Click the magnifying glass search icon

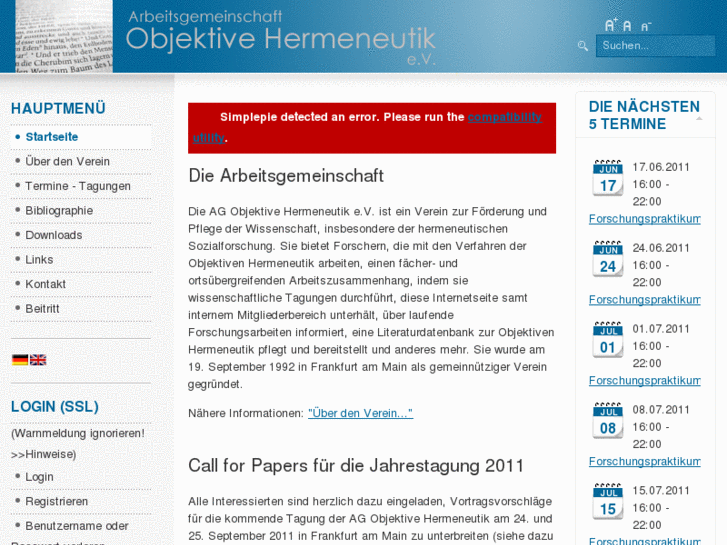tap(583, 45)
